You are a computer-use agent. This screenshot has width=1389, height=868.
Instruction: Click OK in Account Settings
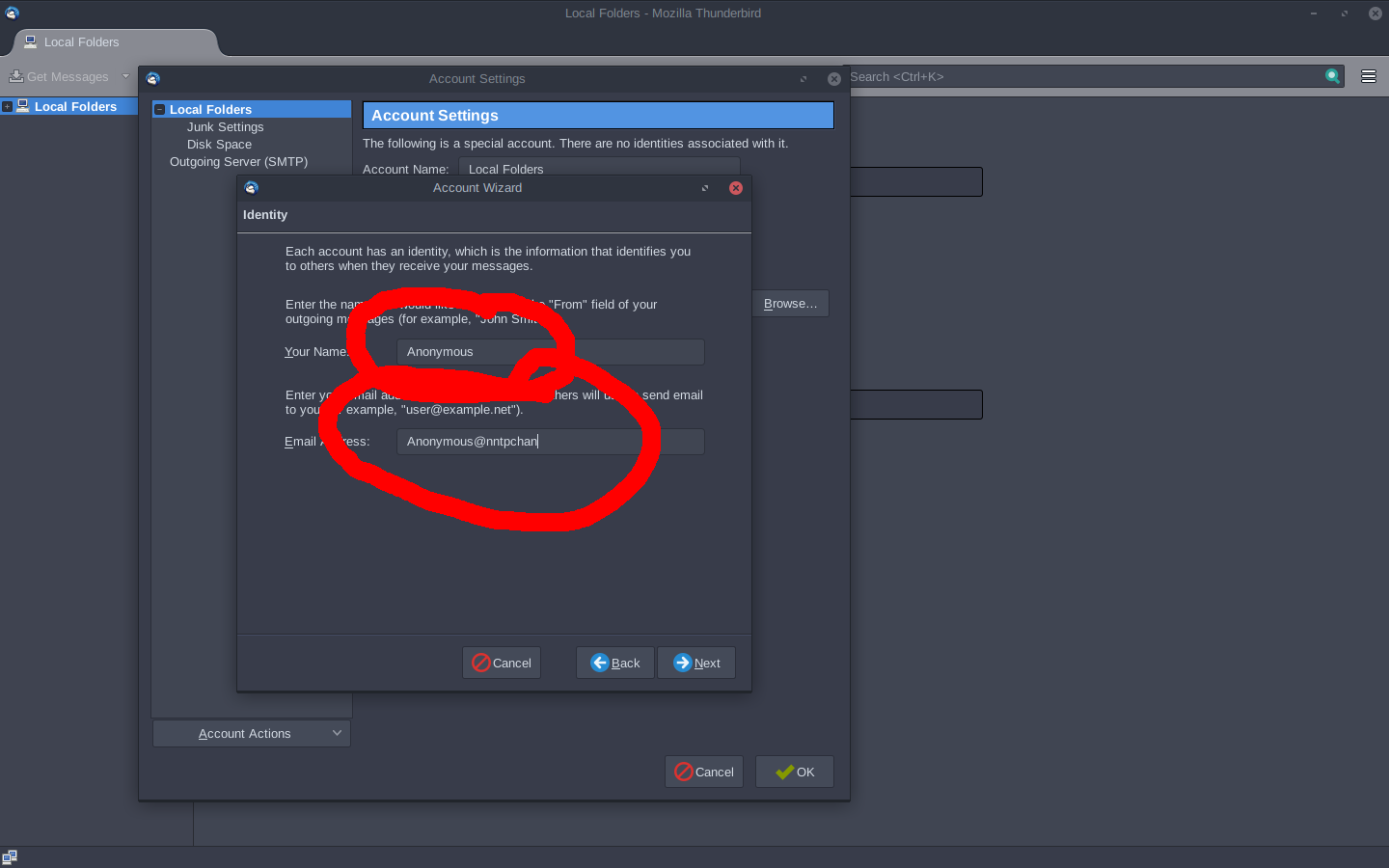[794, 772]
